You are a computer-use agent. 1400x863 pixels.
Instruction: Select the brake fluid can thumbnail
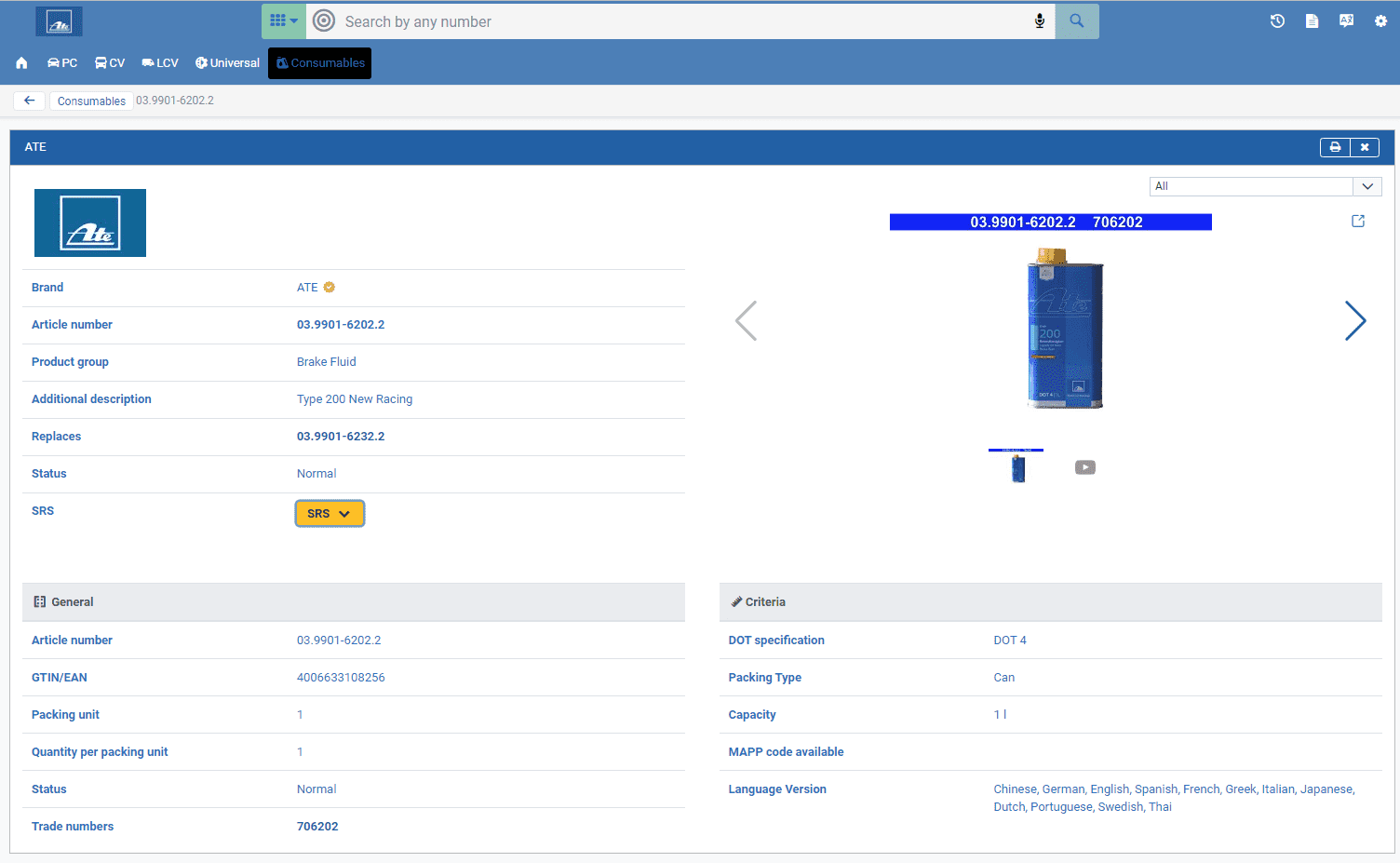1017,467
